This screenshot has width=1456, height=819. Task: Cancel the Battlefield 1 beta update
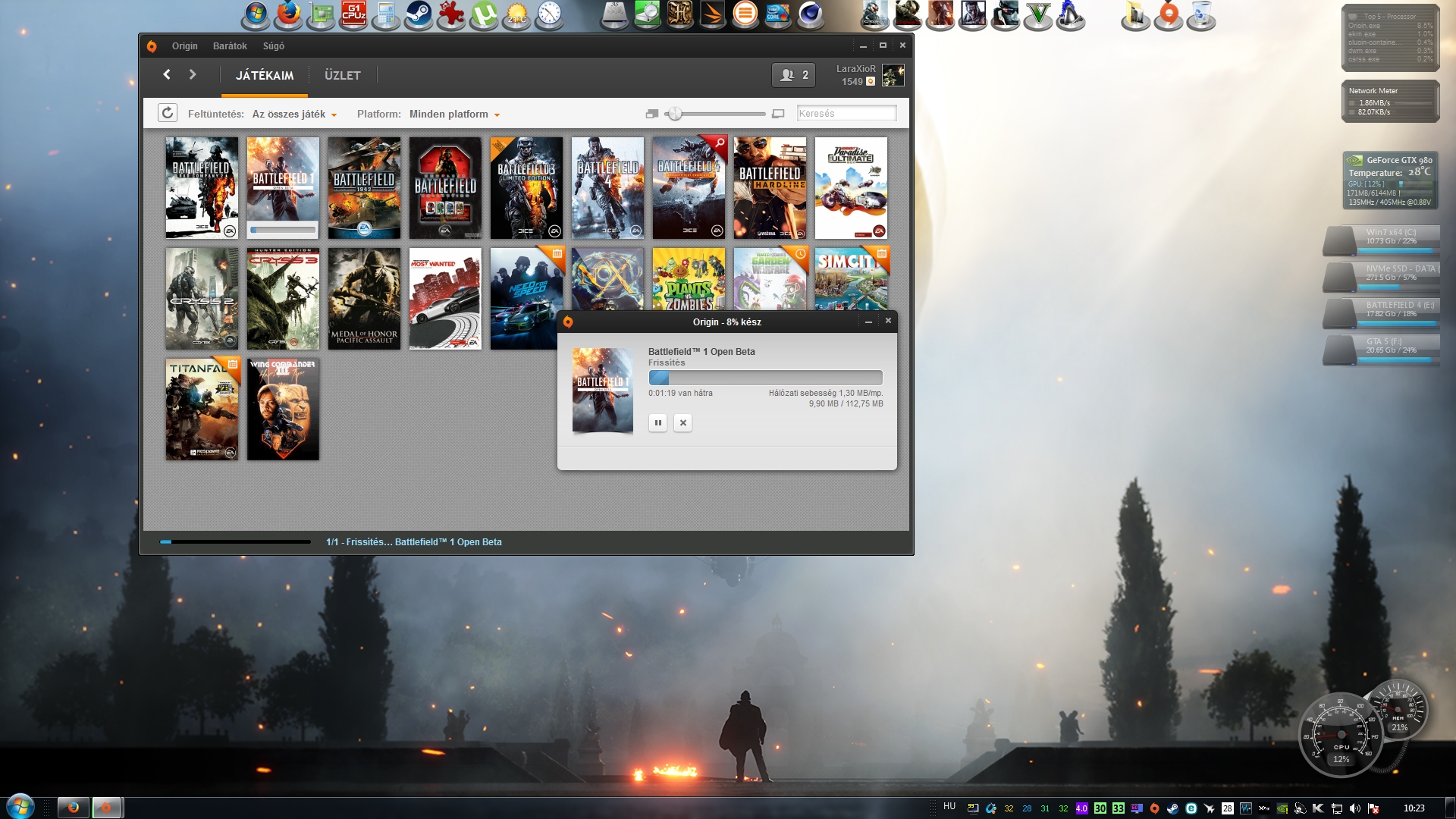point(682,423)
